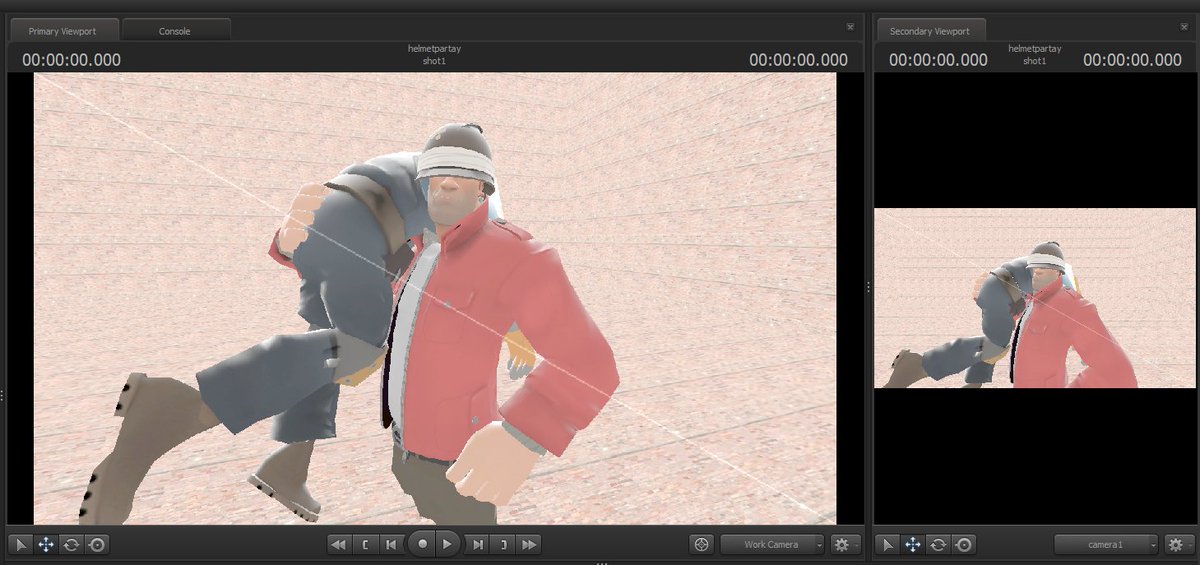Image resolution: width=1200 pixels, height=565 pixels.
Task: Select the Secondary Viewport tab
Action: (x=930, y=31)
